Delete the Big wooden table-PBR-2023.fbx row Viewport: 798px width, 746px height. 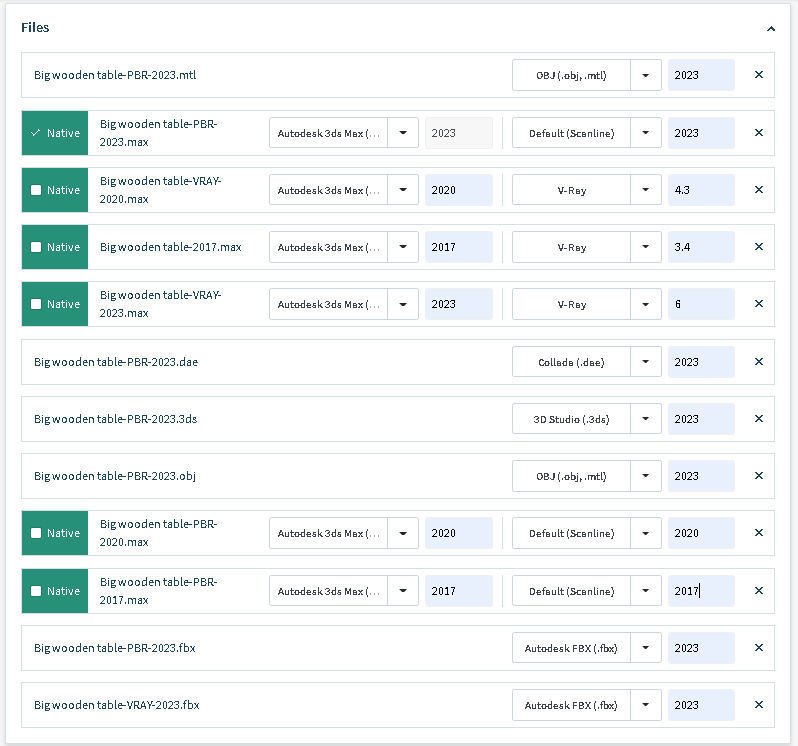click(x=758, y=648)
